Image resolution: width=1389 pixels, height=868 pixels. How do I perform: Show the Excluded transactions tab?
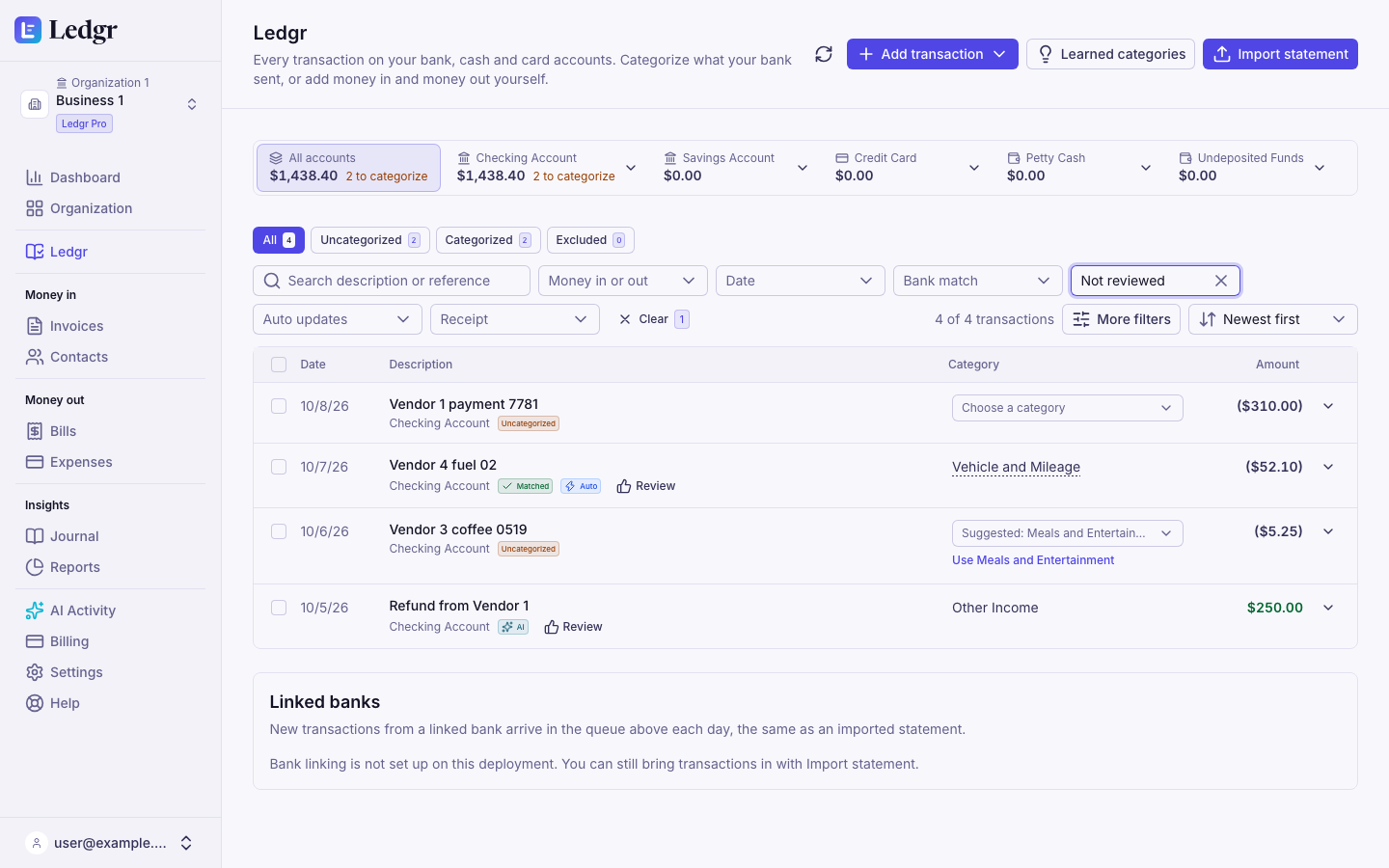(x=590, y=240)
